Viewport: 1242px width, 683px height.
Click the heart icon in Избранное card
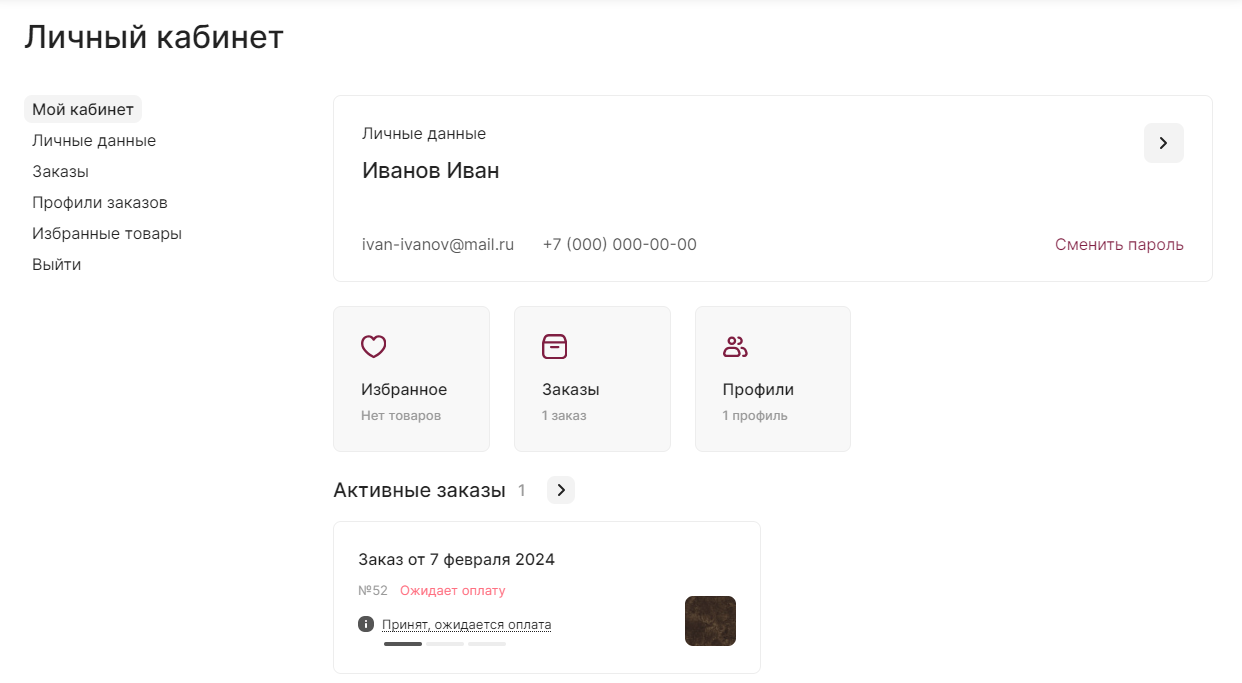pos(373,347)
